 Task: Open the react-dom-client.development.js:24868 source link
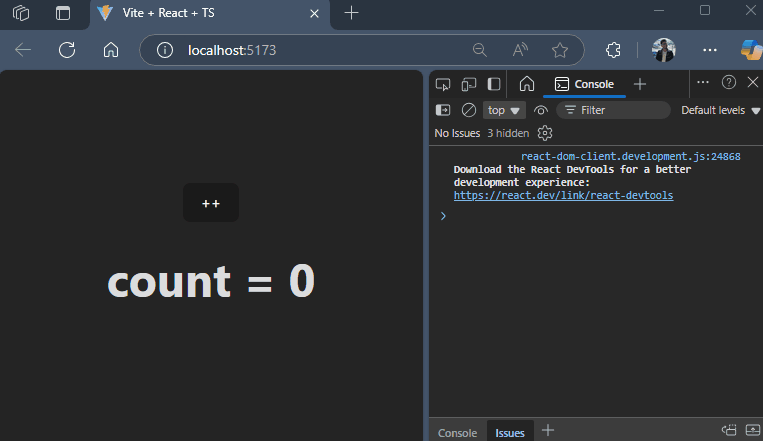pyautogui.click(x=631, y=156)
